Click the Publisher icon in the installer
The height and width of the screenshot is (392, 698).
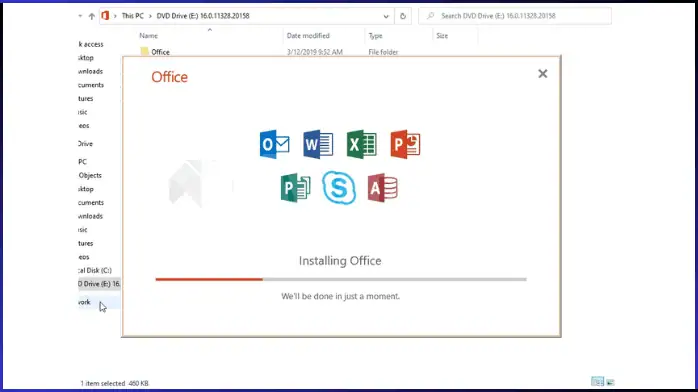click(296, 188)
